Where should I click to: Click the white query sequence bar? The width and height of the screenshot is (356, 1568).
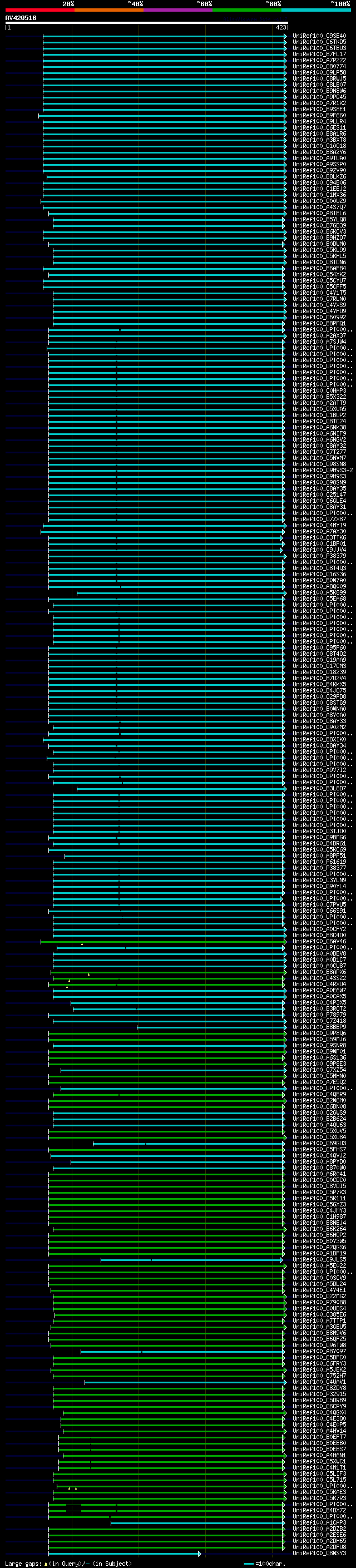point(146,23)
